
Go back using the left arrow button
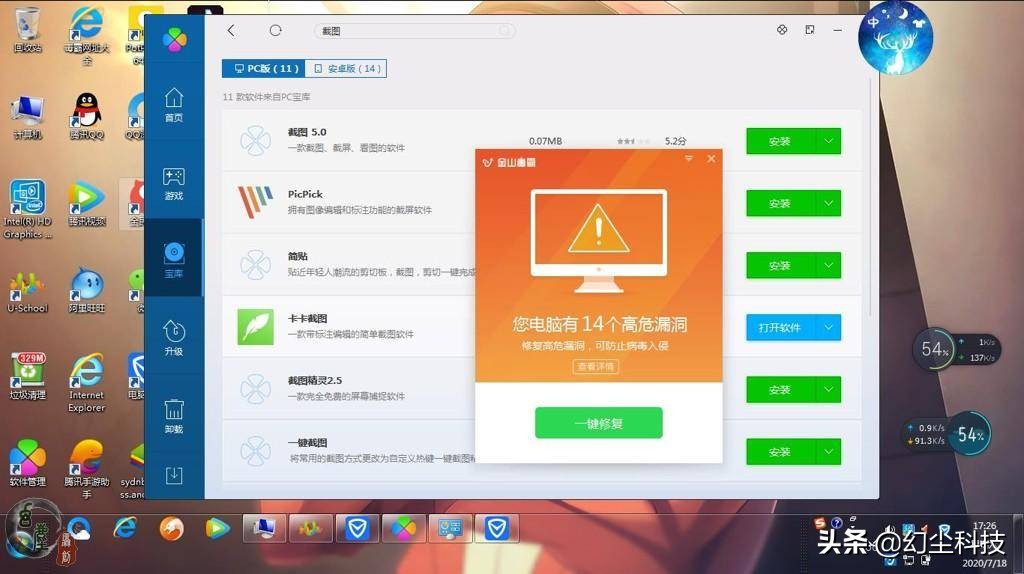click(231, 30)
